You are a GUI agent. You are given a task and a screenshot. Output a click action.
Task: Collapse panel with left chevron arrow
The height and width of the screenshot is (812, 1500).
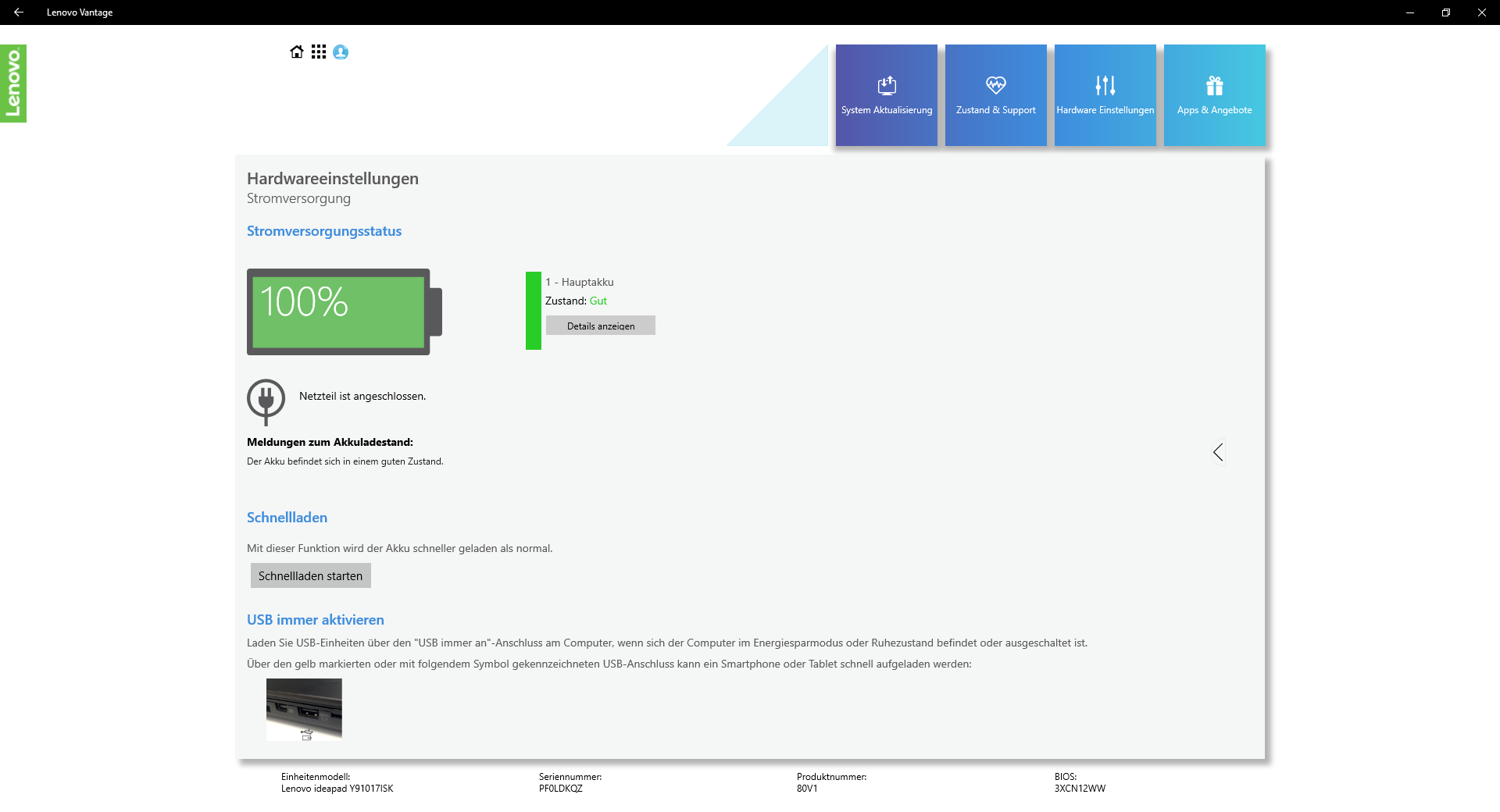click(x=1218, y=452)
